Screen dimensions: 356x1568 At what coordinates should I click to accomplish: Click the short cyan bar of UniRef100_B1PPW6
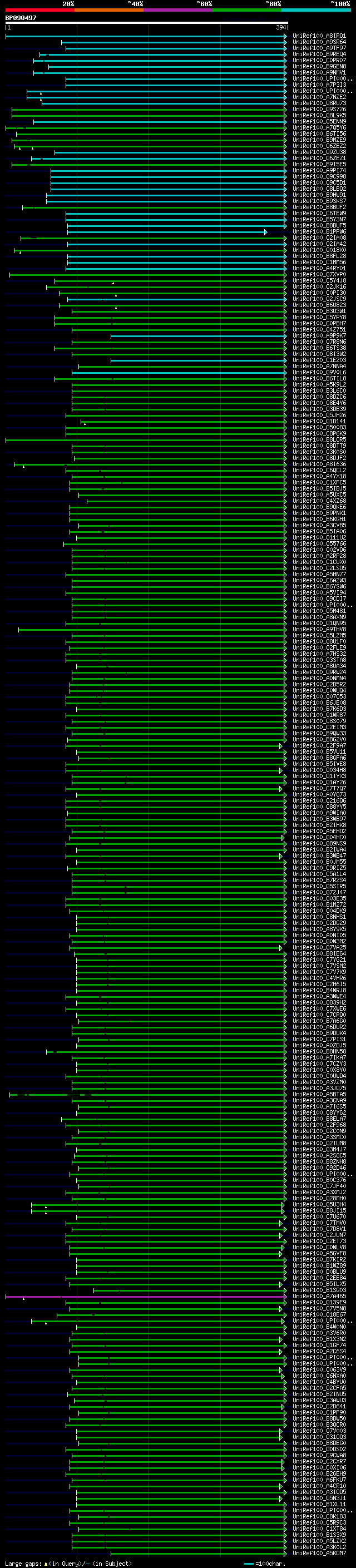click(167, 232)
